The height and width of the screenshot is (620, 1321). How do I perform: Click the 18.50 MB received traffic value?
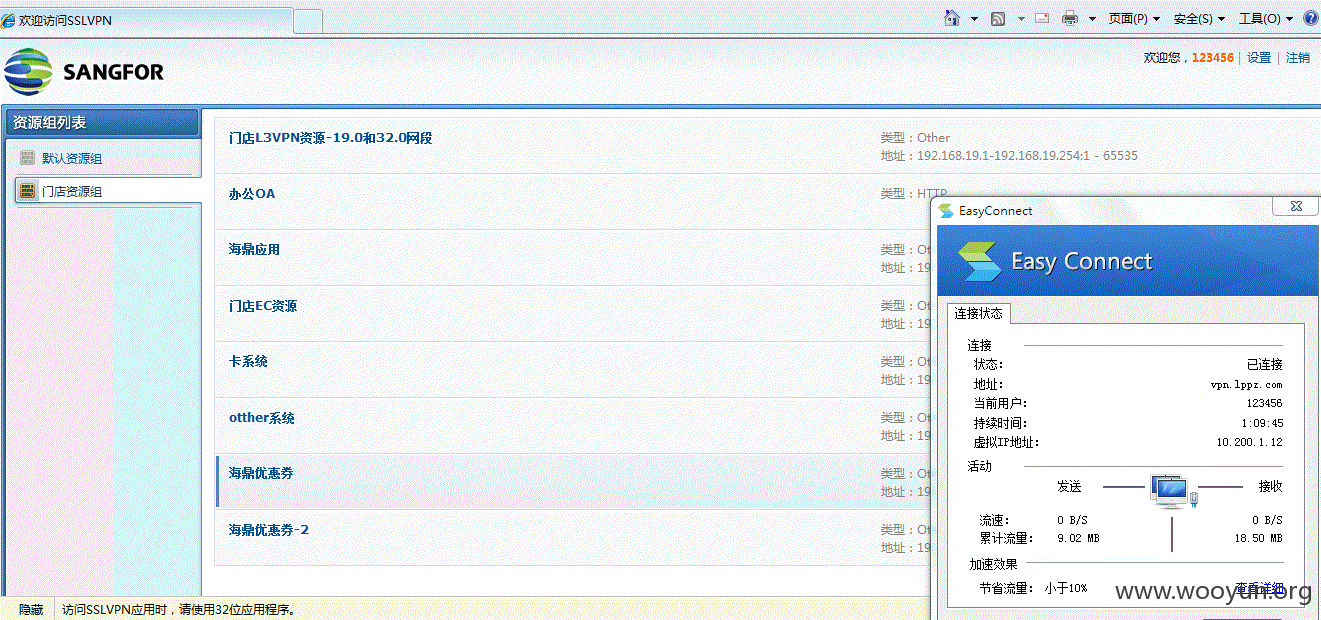[x=1258, y=538]
